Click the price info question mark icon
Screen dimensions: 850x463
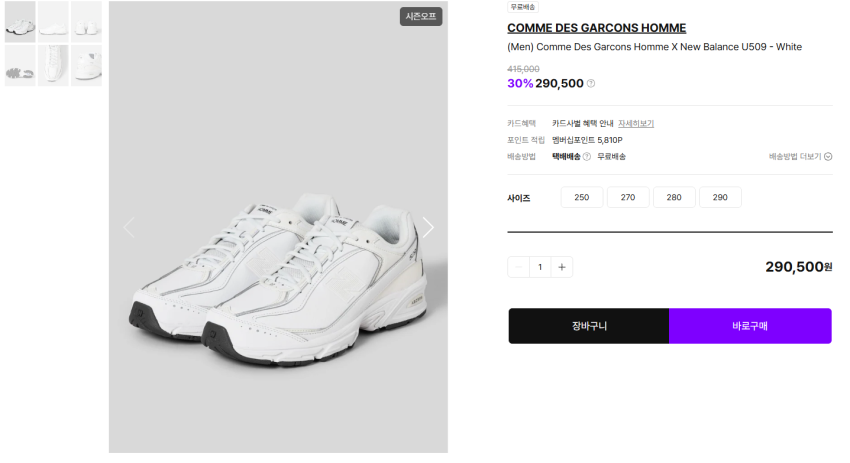pyautogui.click(x=591, y=84)
